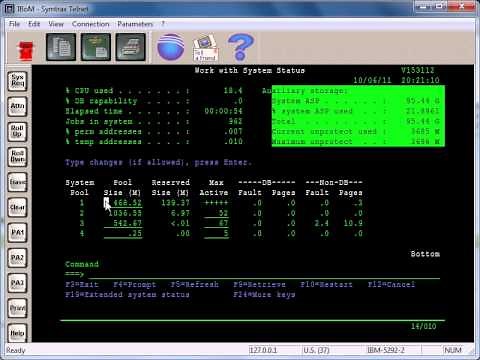The image size is (480, 360).
Task: Click the Jobs in system value
Action: click(235, 121)
